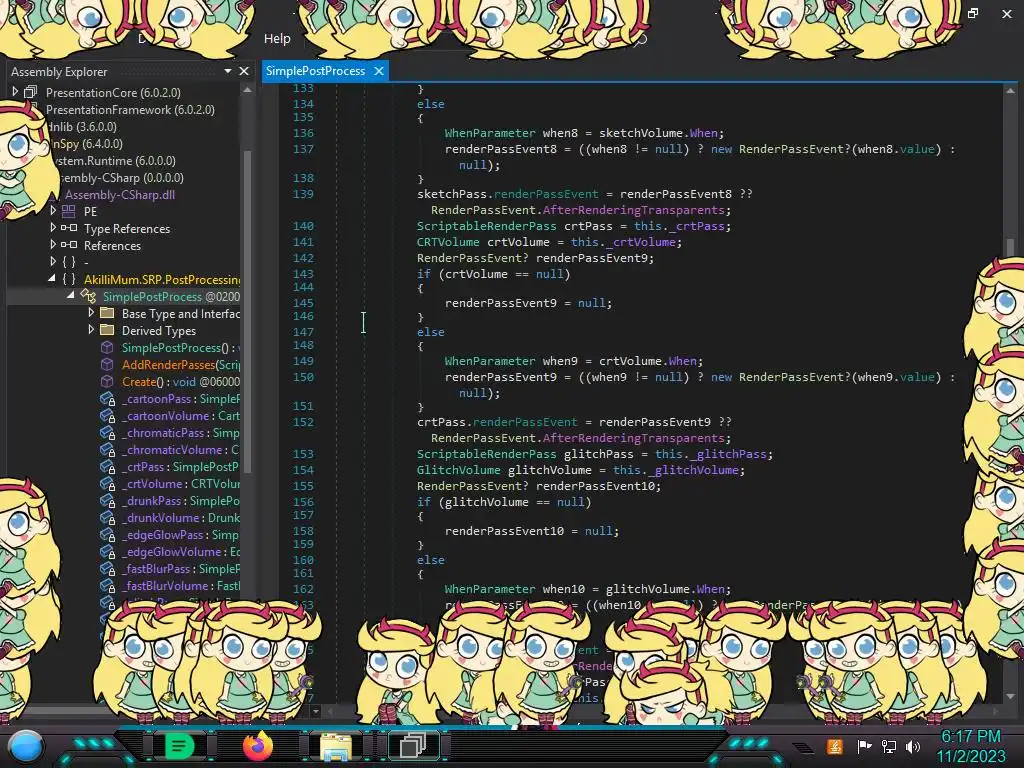The height and width of the screenshot is (768, 1024).
Task: Collapse the SimplePostProcess class node
Action: [x=71, y=296]
